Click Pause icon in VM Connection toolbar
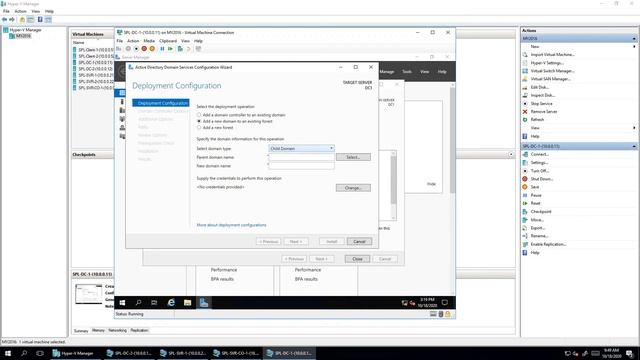The height and width of the screenshot is (360, 640). click(162, 49)
